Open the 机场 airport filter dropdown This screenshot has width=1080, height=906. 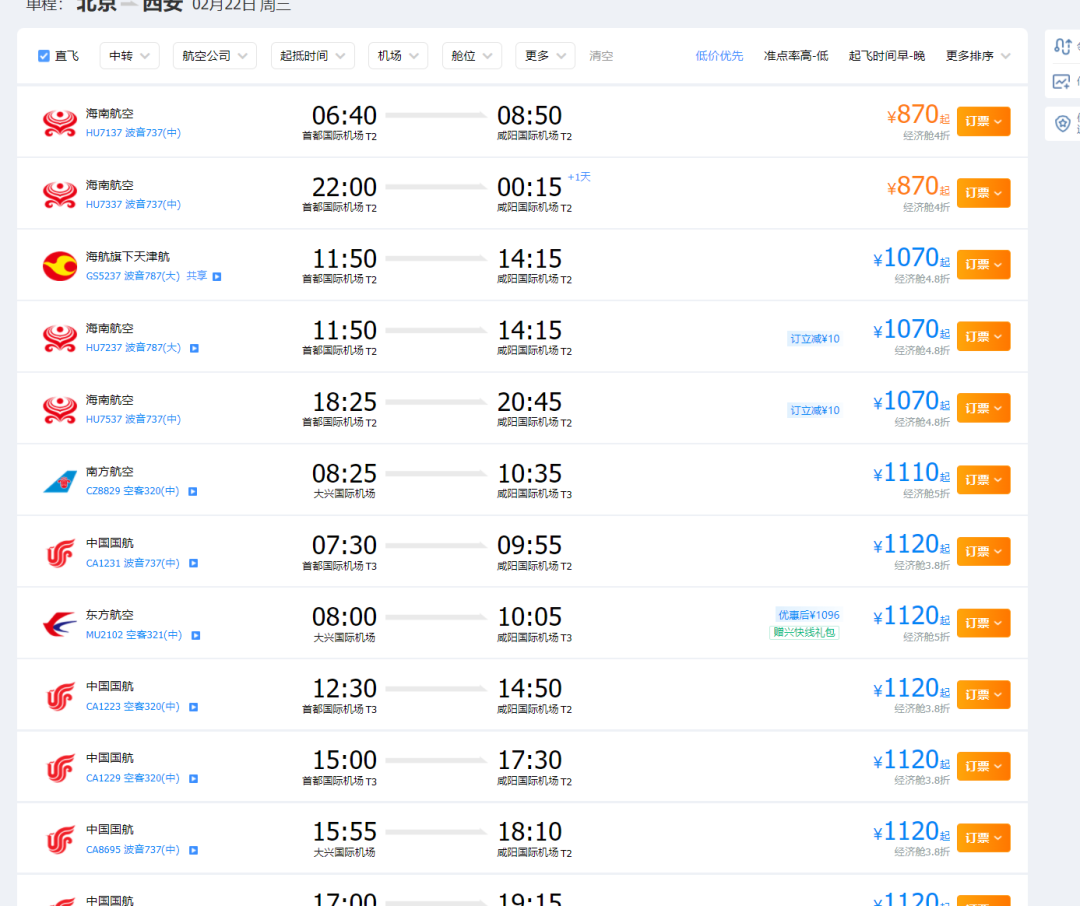(x=398, y=56)
